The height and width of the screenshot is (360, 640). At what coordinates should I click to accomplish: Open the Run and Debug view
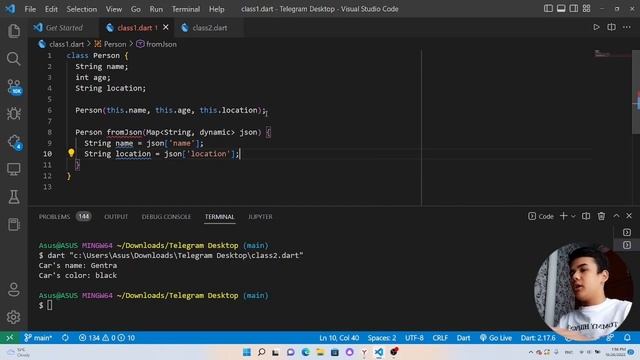pos(14,114)
